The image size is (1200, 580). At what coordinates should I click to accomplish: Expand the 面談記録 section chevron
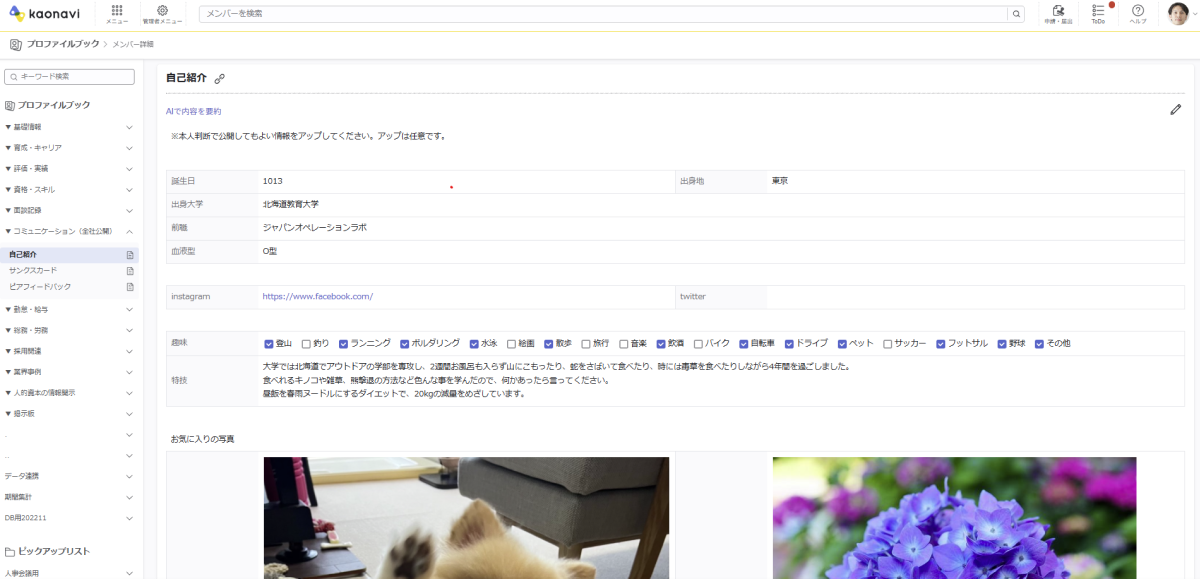click(x=129, y=211)
